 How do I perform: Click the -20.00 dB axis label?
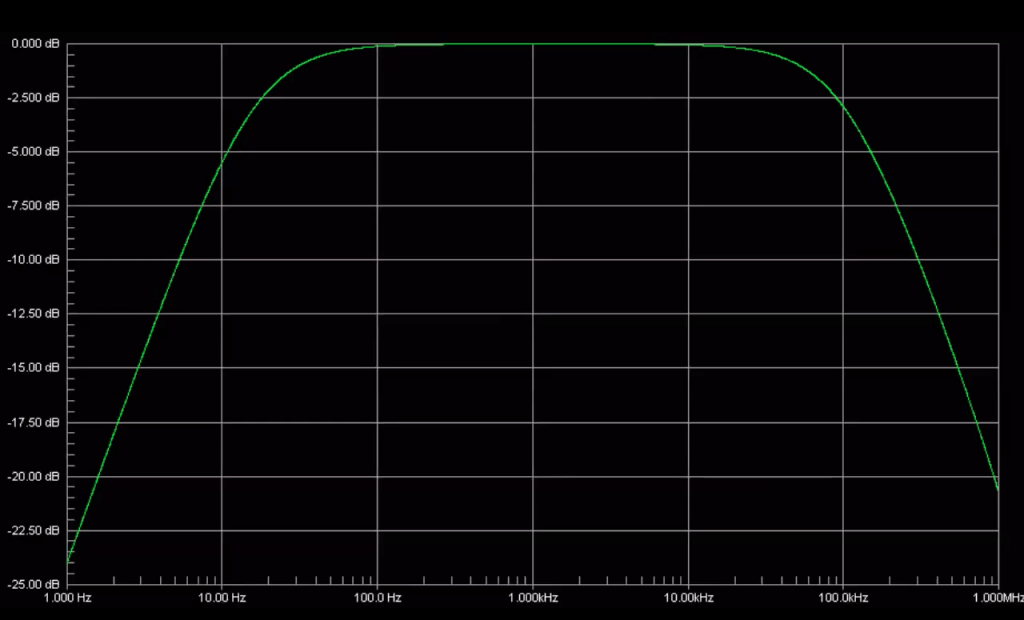pos(33,476)
